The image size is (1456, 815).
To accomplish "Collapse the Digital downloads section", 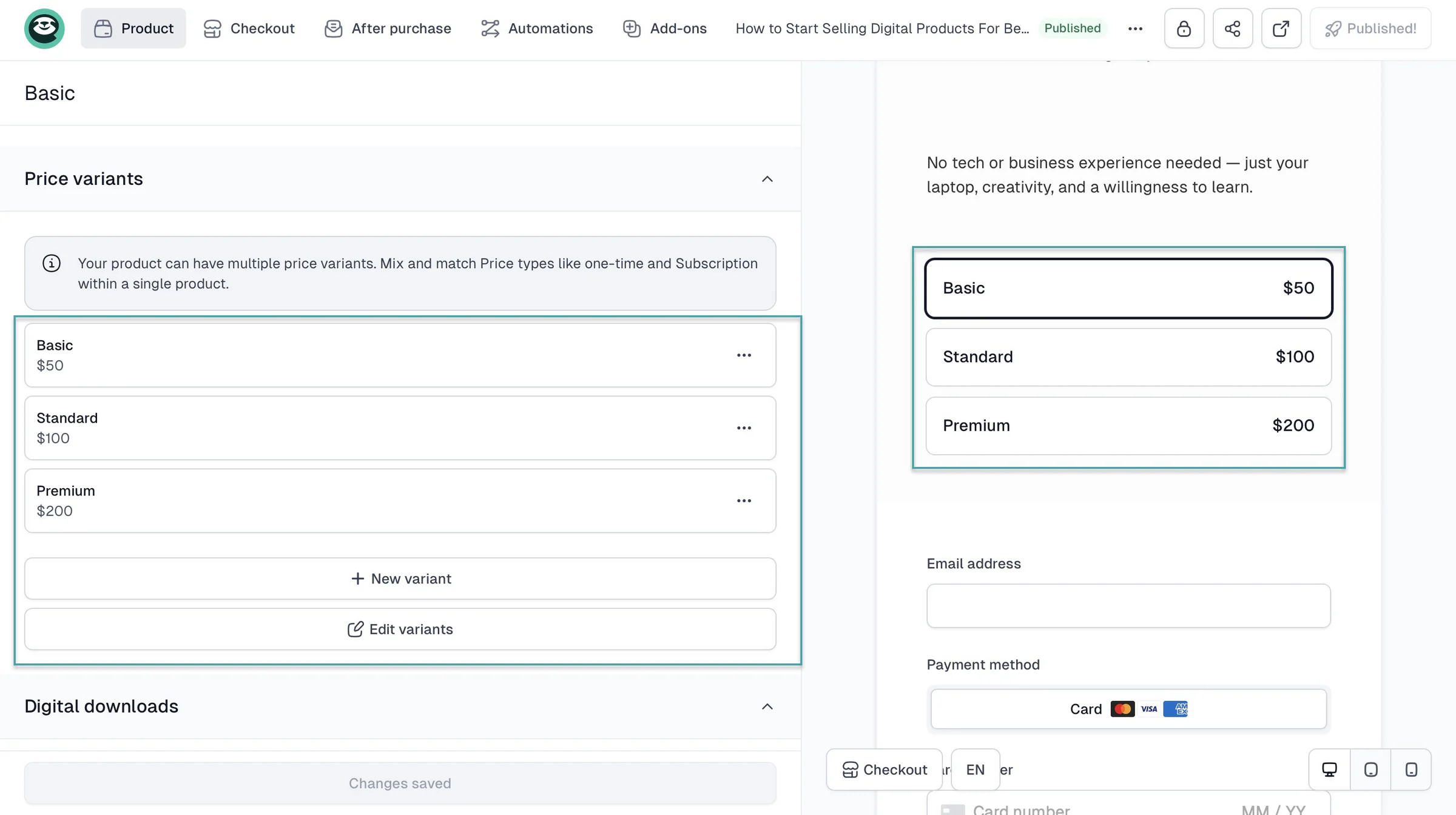I will (767, 706).
